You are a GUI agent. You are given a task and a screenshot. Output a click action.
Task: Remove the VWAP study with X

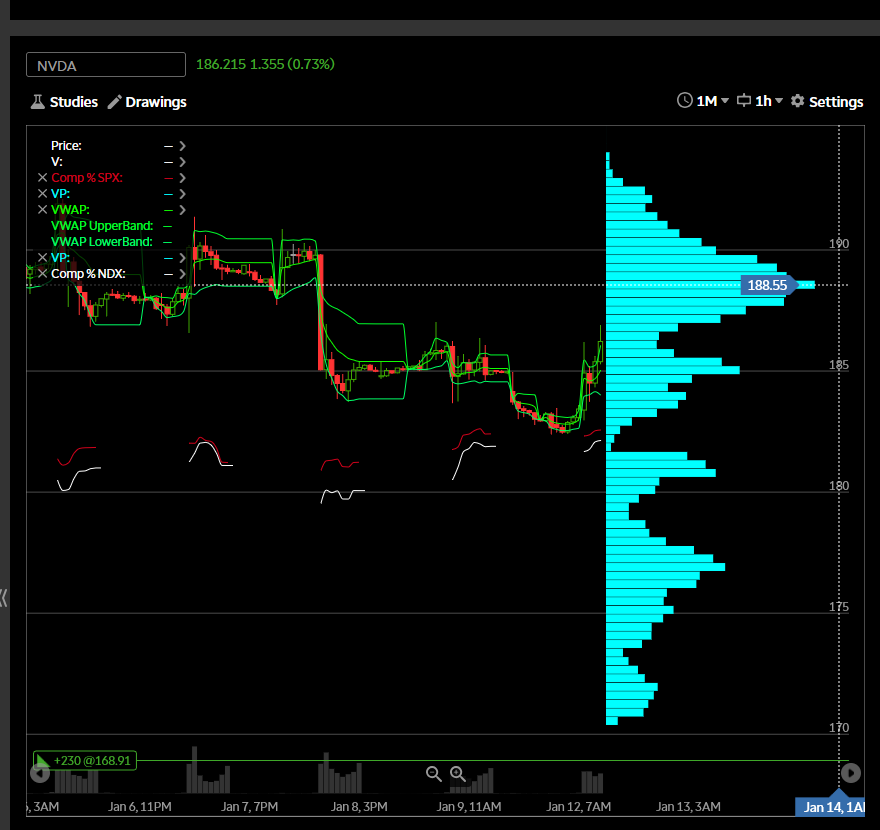[42, 210]
